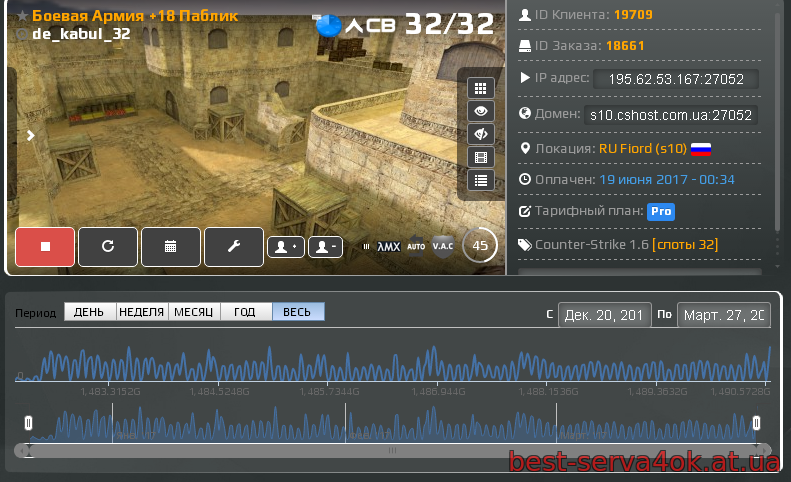
Task: Click the tag icon beside Counter-Strike 1.6
Action: pos(525,245)
